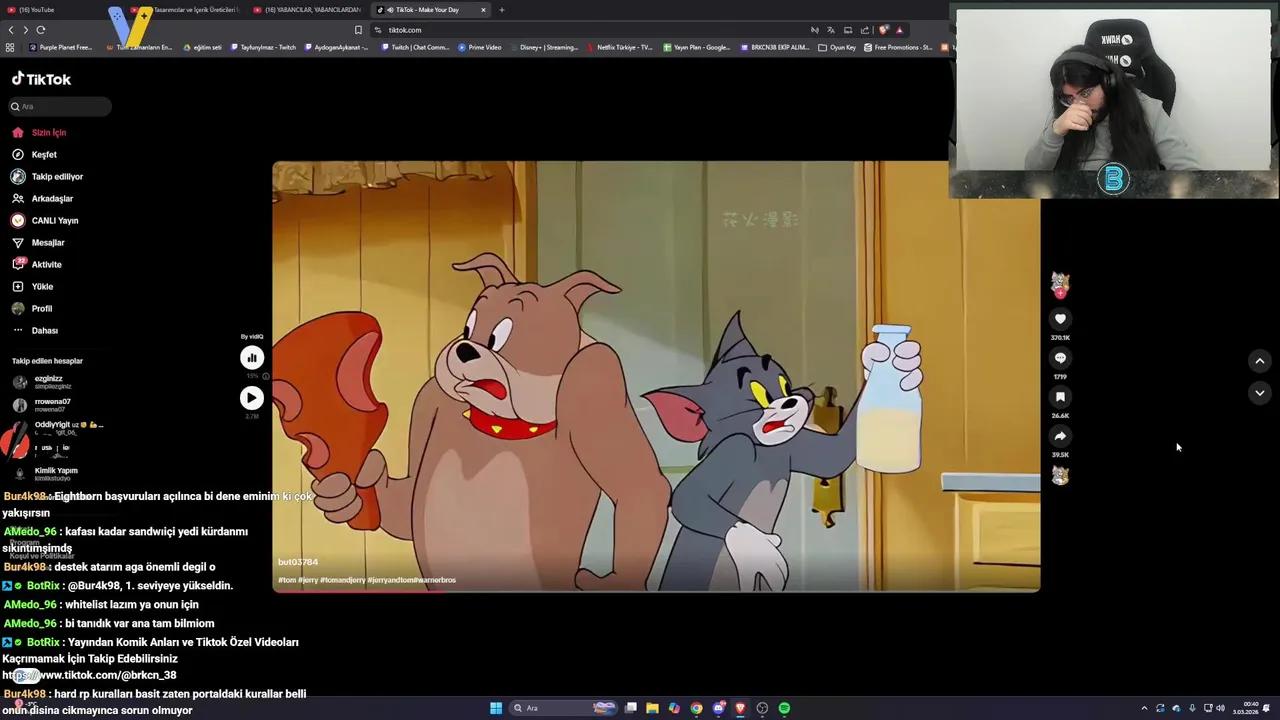Image resolution: width=1280 pixels, height=720 pixels.
Task: Share the Tom and Jerry video
Action: coord(1060,436)
